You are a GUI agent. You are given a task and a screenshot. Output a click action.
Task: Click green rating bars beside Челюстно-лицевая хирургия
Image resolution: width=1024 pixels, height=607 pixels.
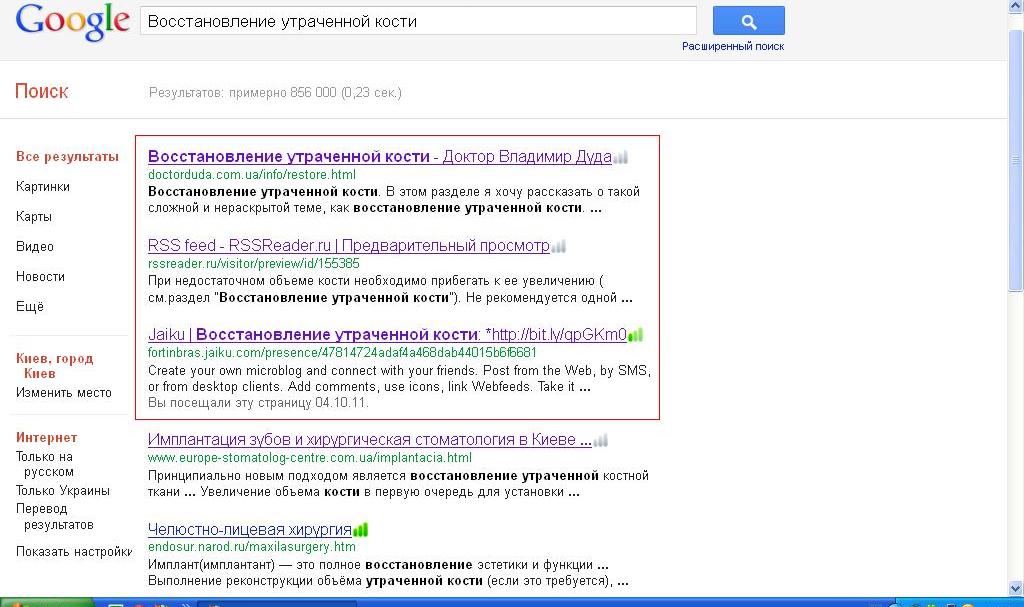point(360,529)
